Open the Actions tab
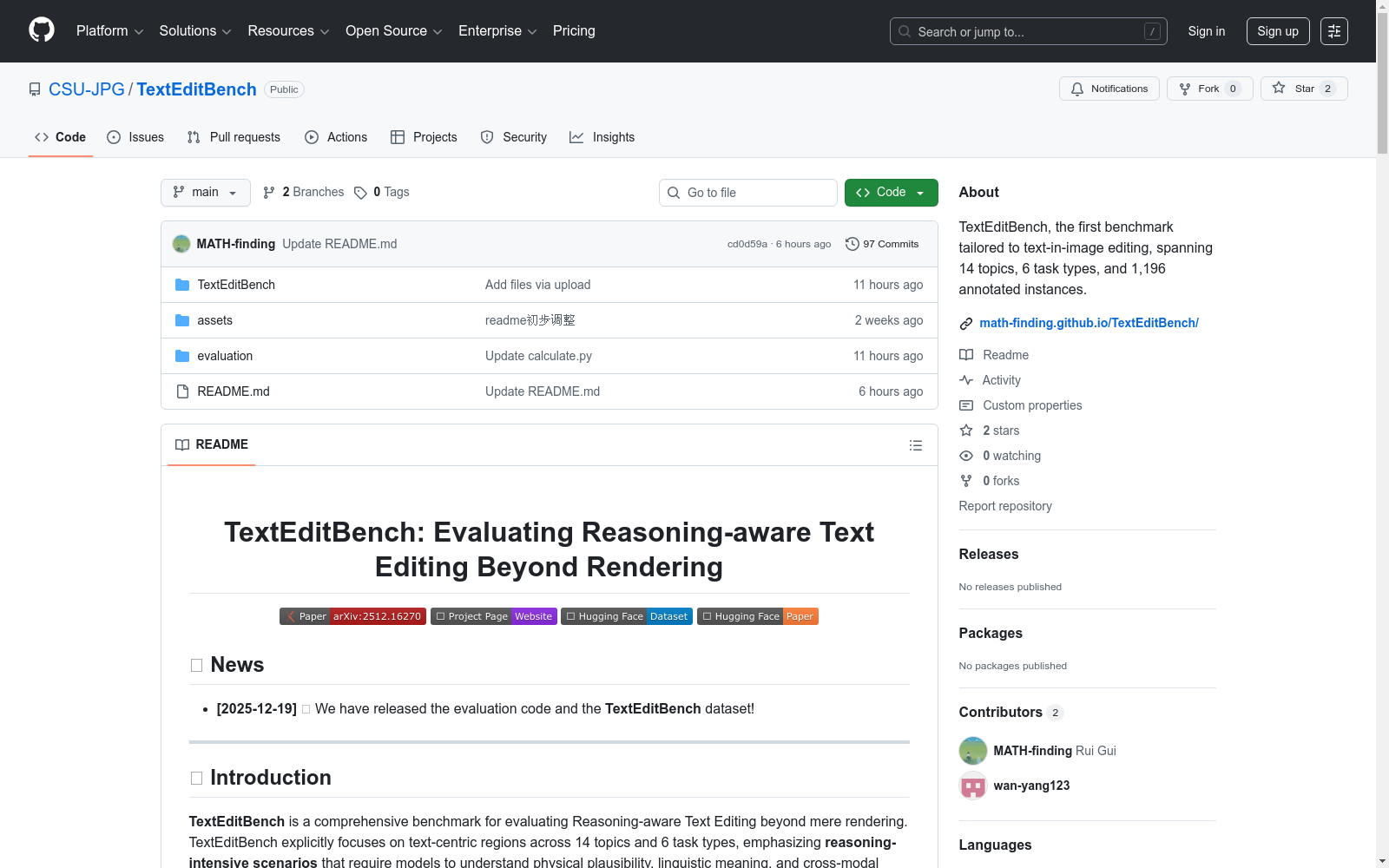 click(336, 137)
